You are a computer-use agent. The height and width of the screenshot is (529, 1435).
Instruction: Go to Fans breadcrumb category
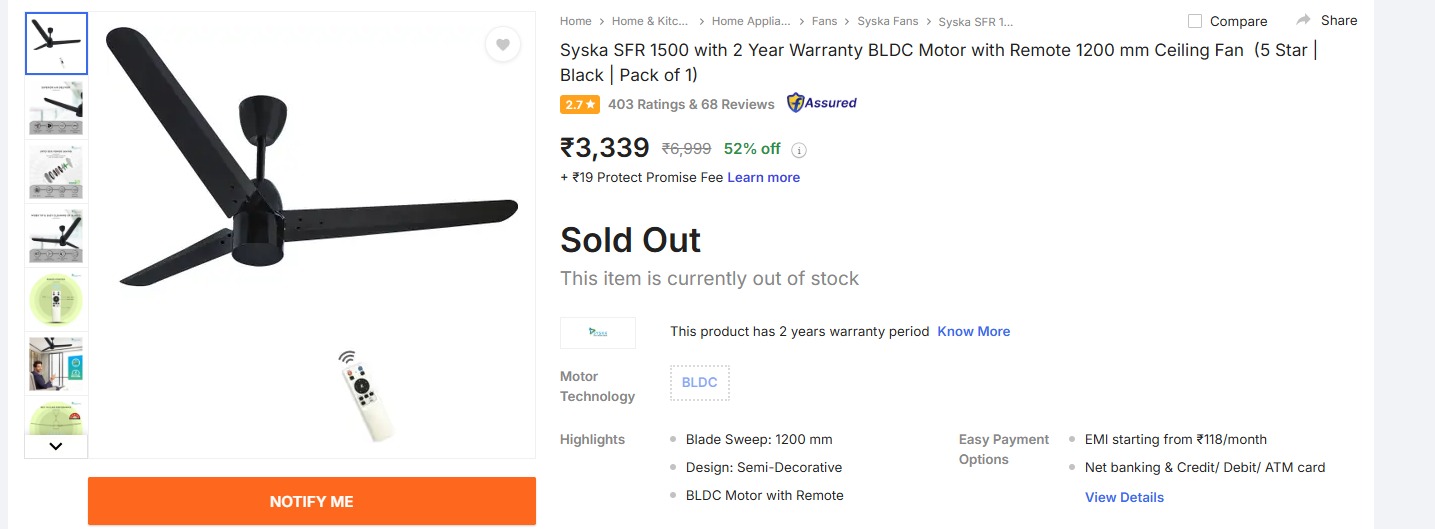(824, 21)
